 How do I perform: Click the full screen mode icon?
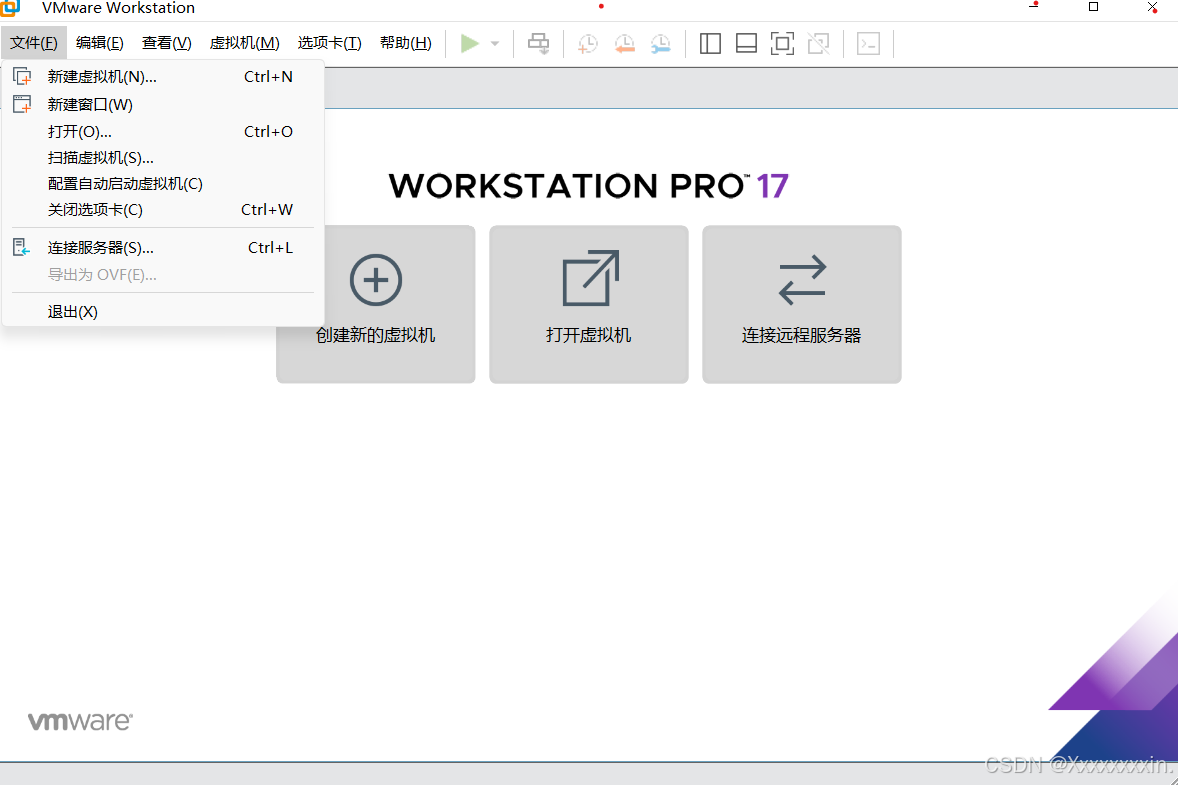tap(782, 44)
